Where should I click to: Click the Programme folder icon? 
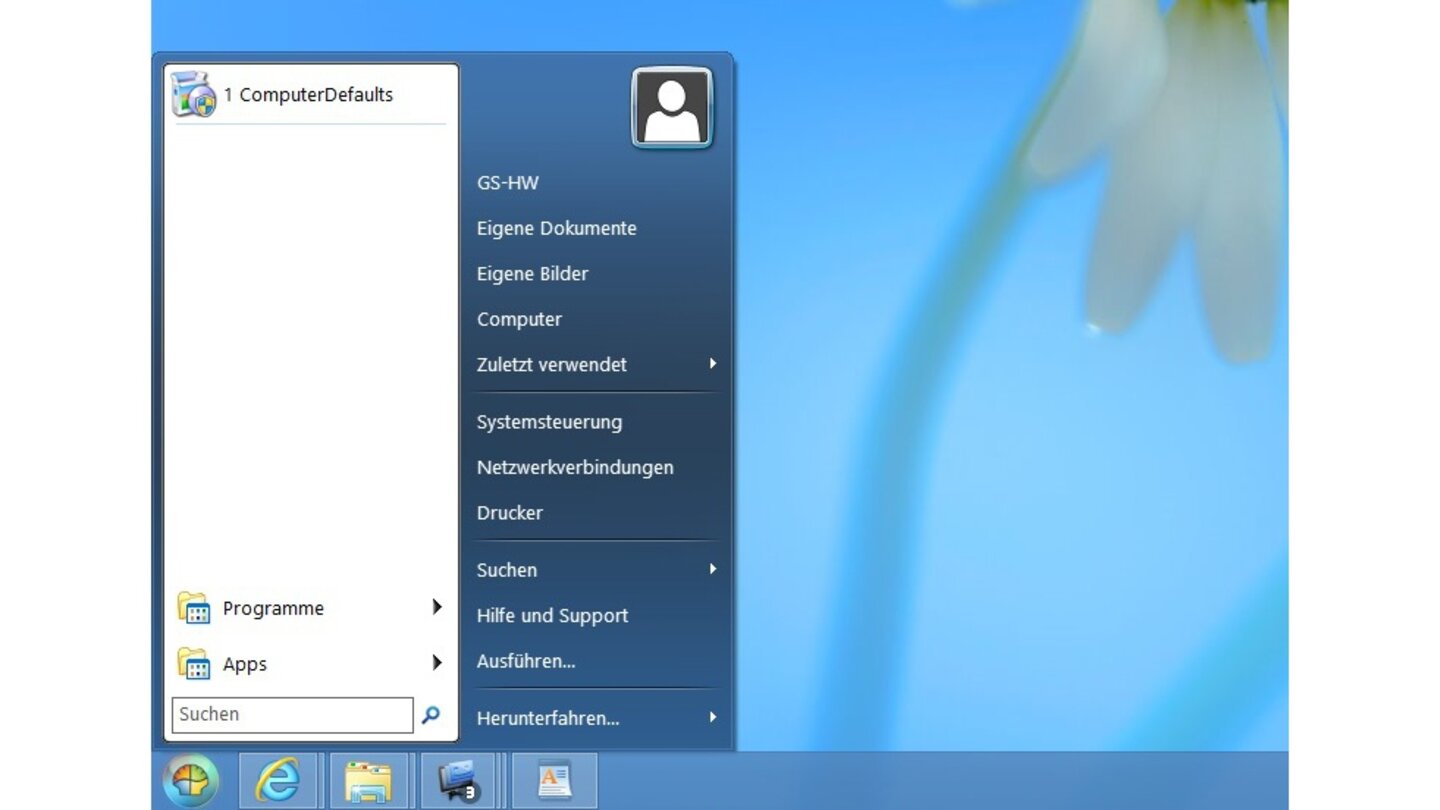tap(193, 608)
